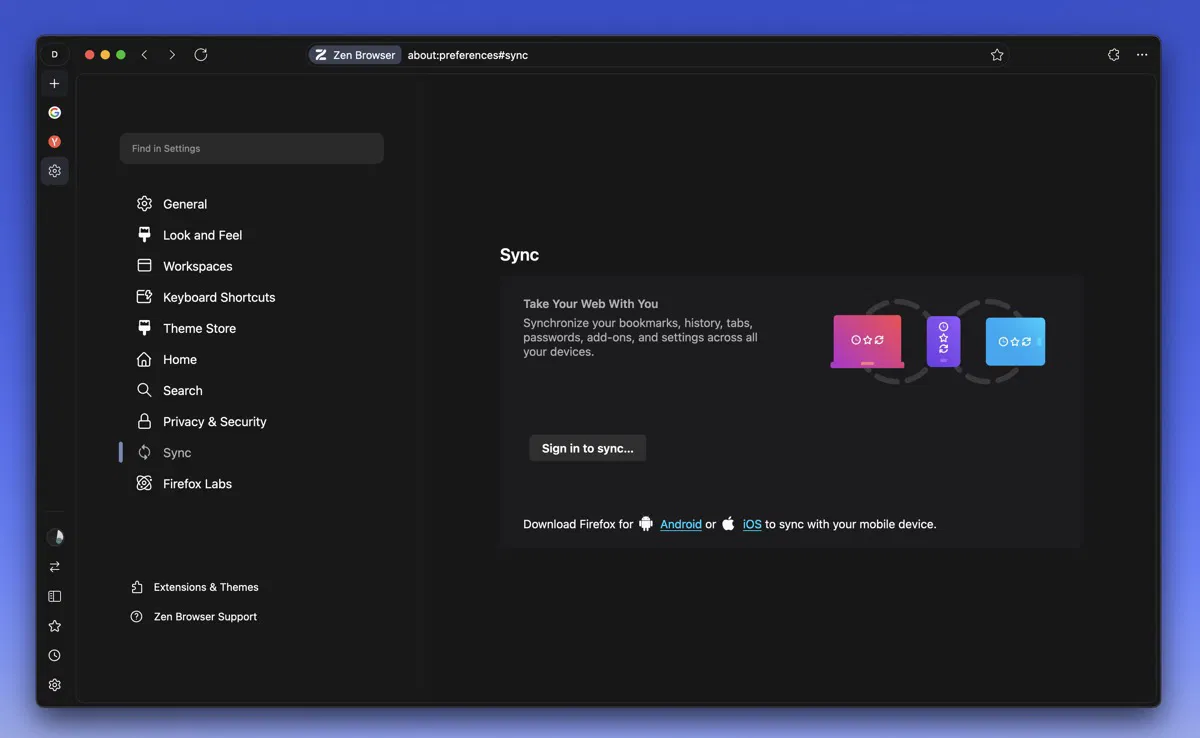Switch to the Sync settings tab
The image size is (1200, 738).
[x=176, y=452]
